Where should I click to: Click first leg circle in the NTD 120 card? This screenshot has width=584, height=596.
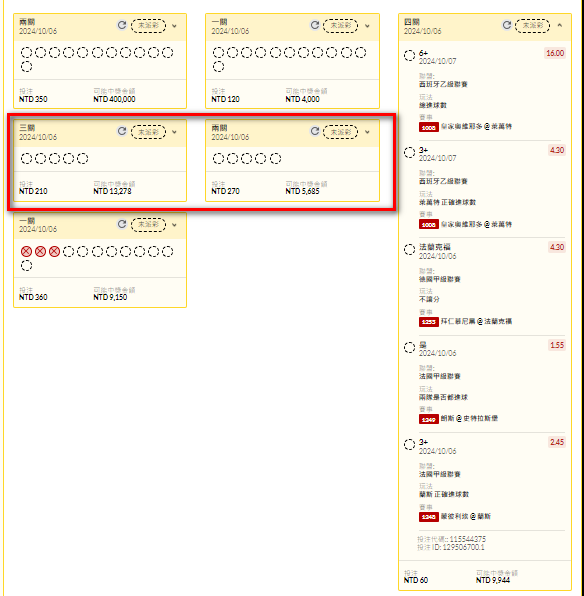(x=218, y=52)
